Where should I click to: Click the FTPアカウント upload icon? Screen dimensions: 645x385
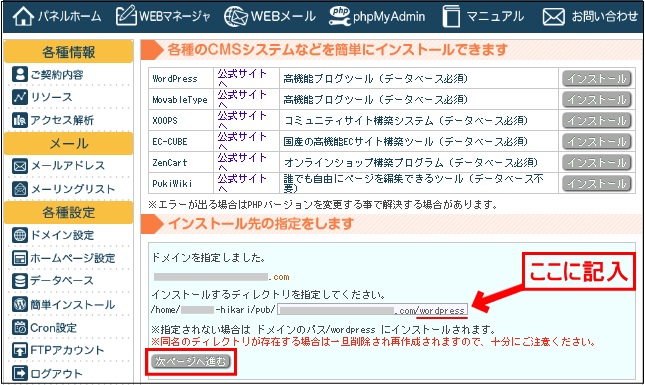(20, 350)
